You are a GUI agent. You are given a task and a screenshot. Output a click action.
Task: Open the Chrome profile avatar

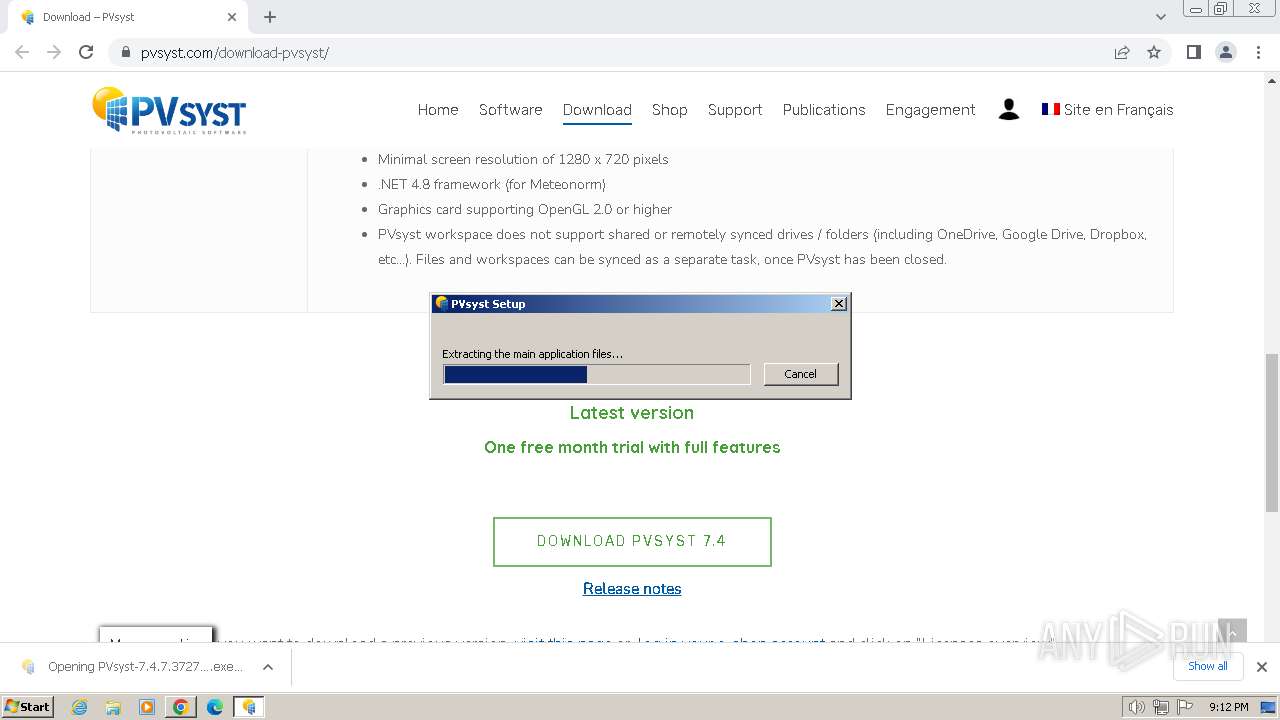(1226, 52)
